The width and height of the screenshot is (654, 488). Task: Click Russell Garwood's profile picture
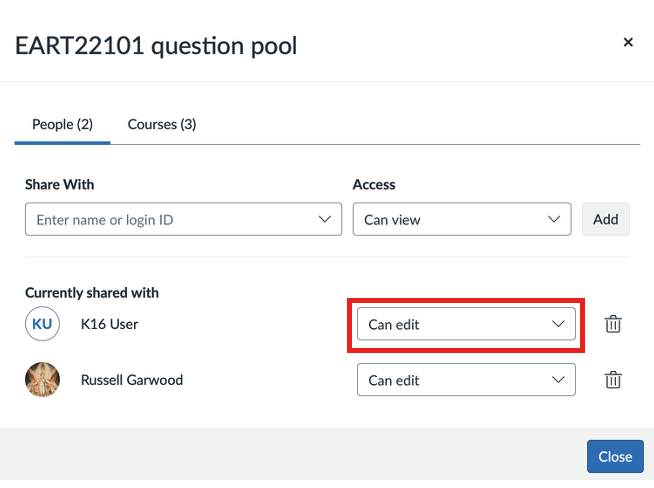click(42, 380)
